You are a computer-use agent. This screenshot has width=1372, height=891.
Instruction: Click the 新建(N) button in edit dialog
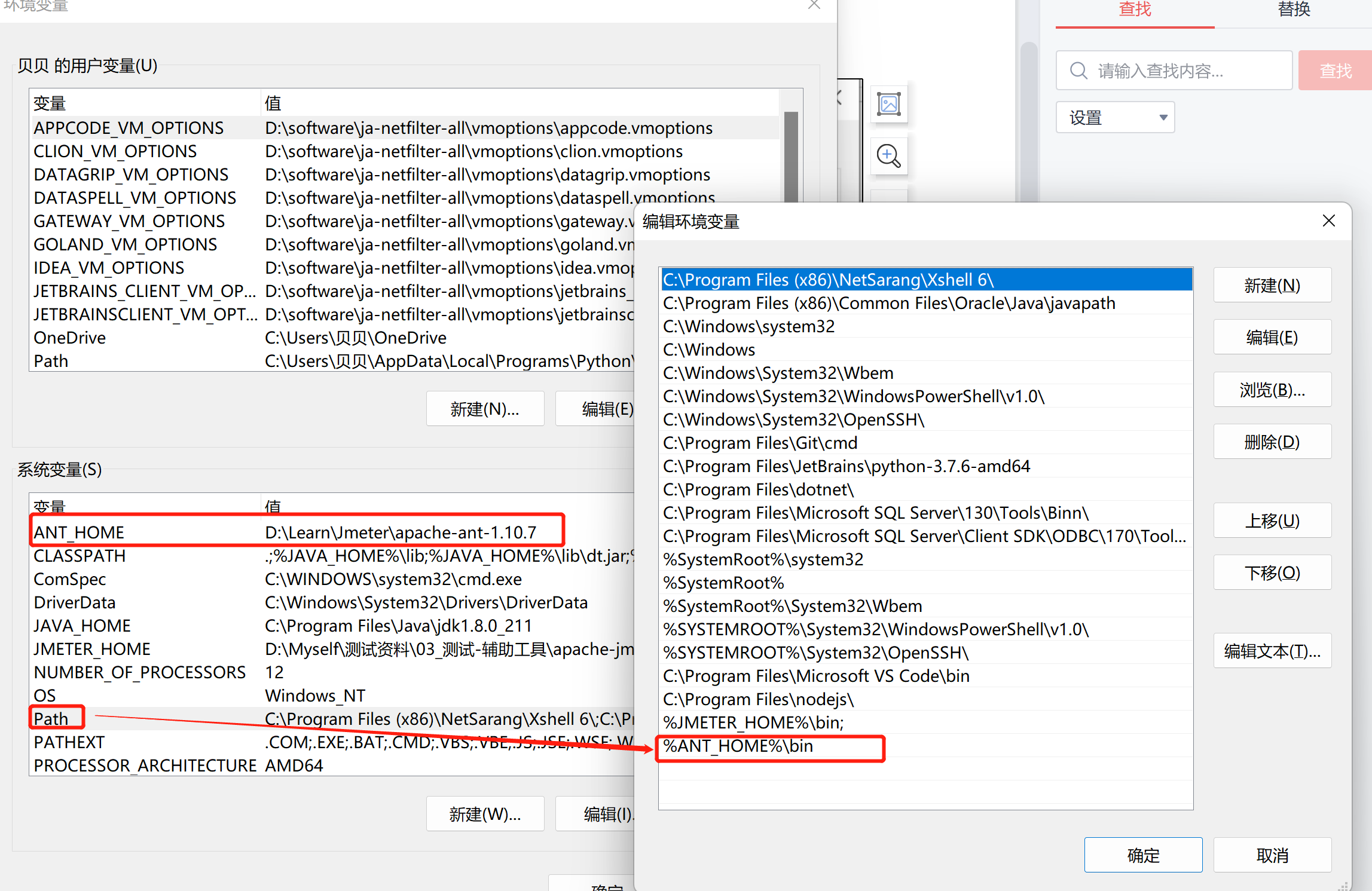point(1272,286)
